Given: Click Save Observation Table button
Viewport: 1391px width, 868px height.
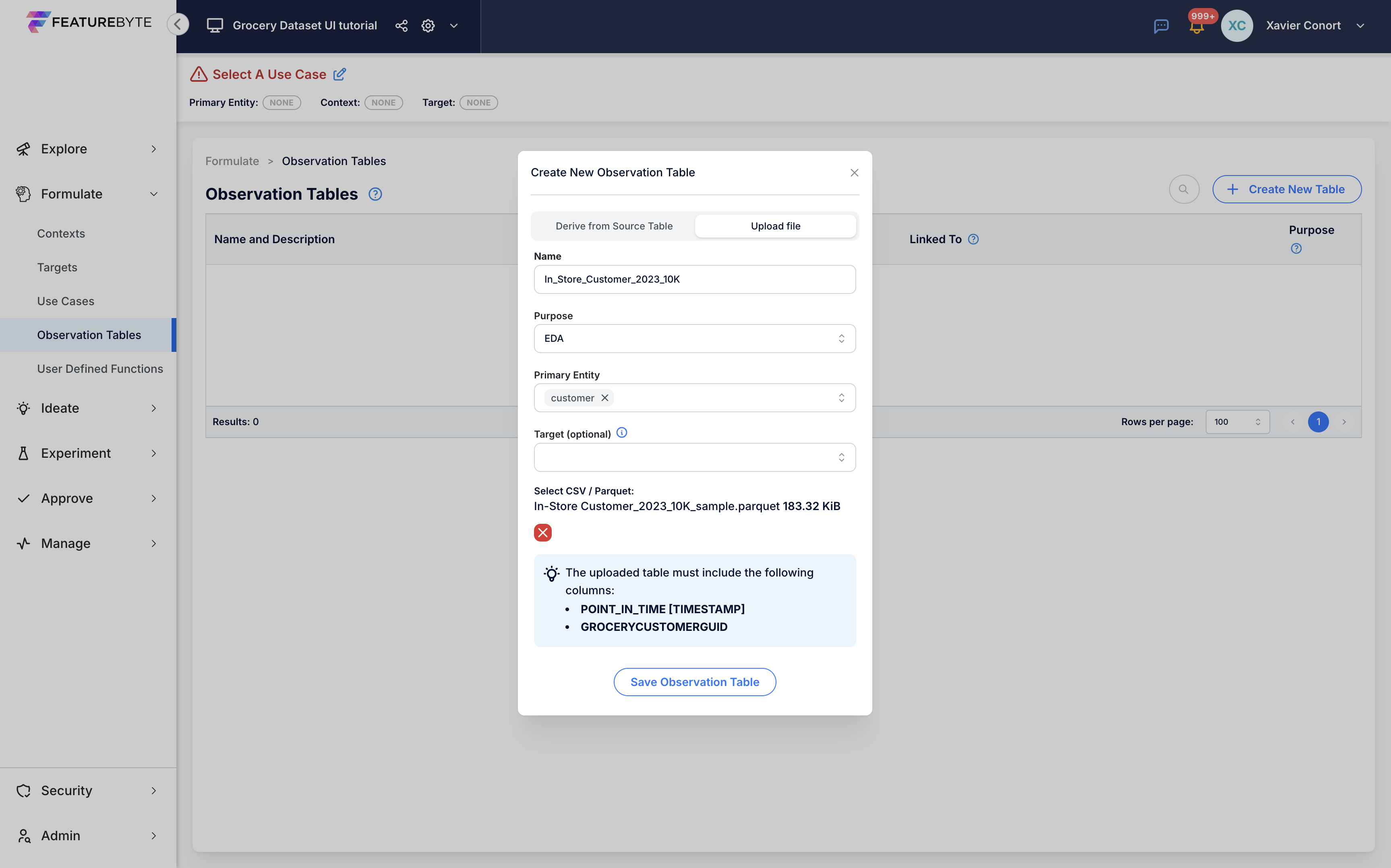Looking at the screenshot, I should (695, 682).
